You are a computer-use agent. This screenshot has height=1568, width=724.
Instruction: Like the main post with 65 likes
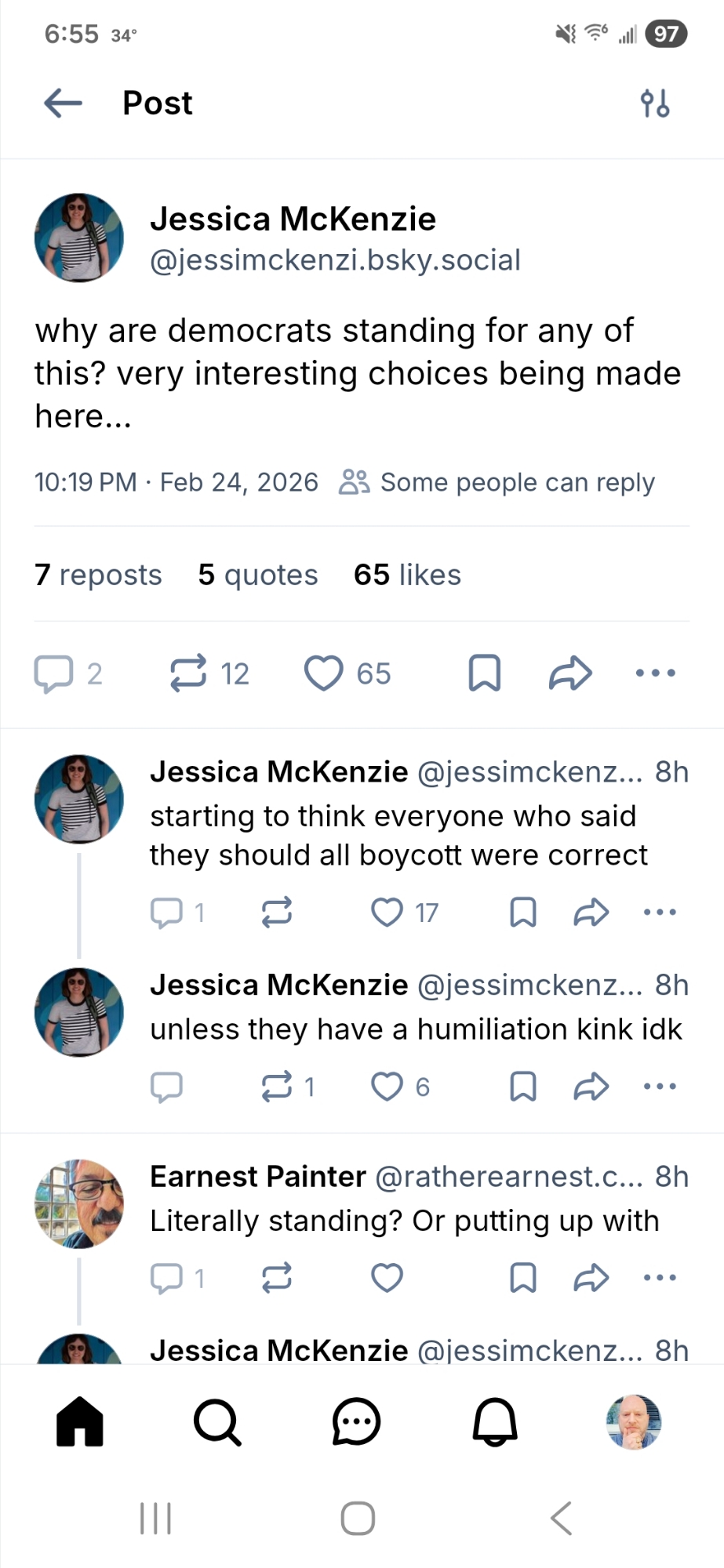point(324,673)
